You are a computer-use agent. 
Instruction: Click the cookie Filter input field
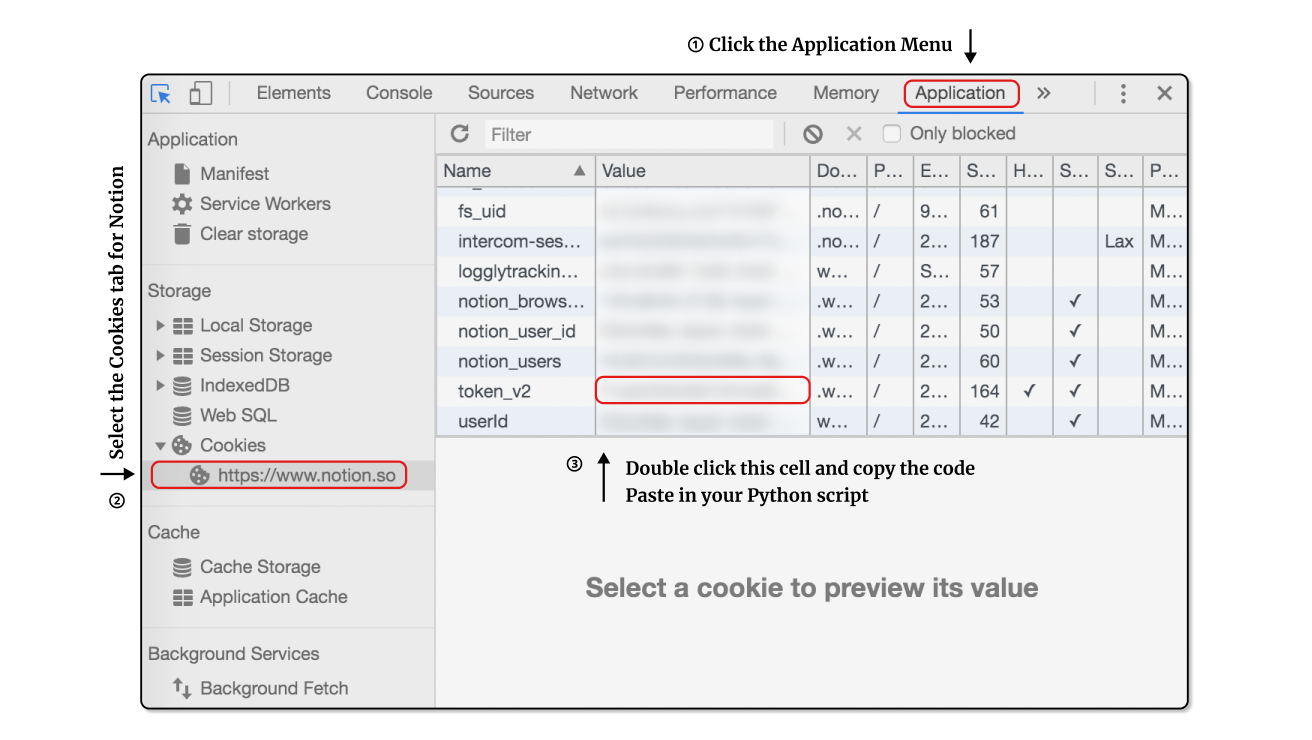coord(629,134)
